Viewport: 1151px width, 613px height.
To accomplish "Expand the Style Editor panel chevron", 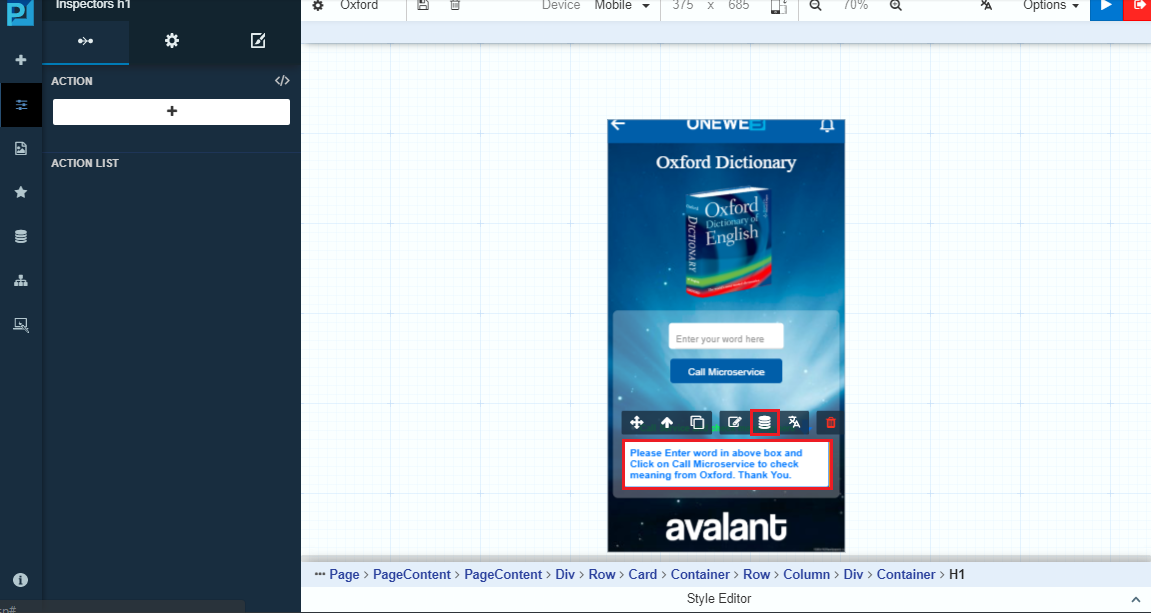I will point(1137,599).
